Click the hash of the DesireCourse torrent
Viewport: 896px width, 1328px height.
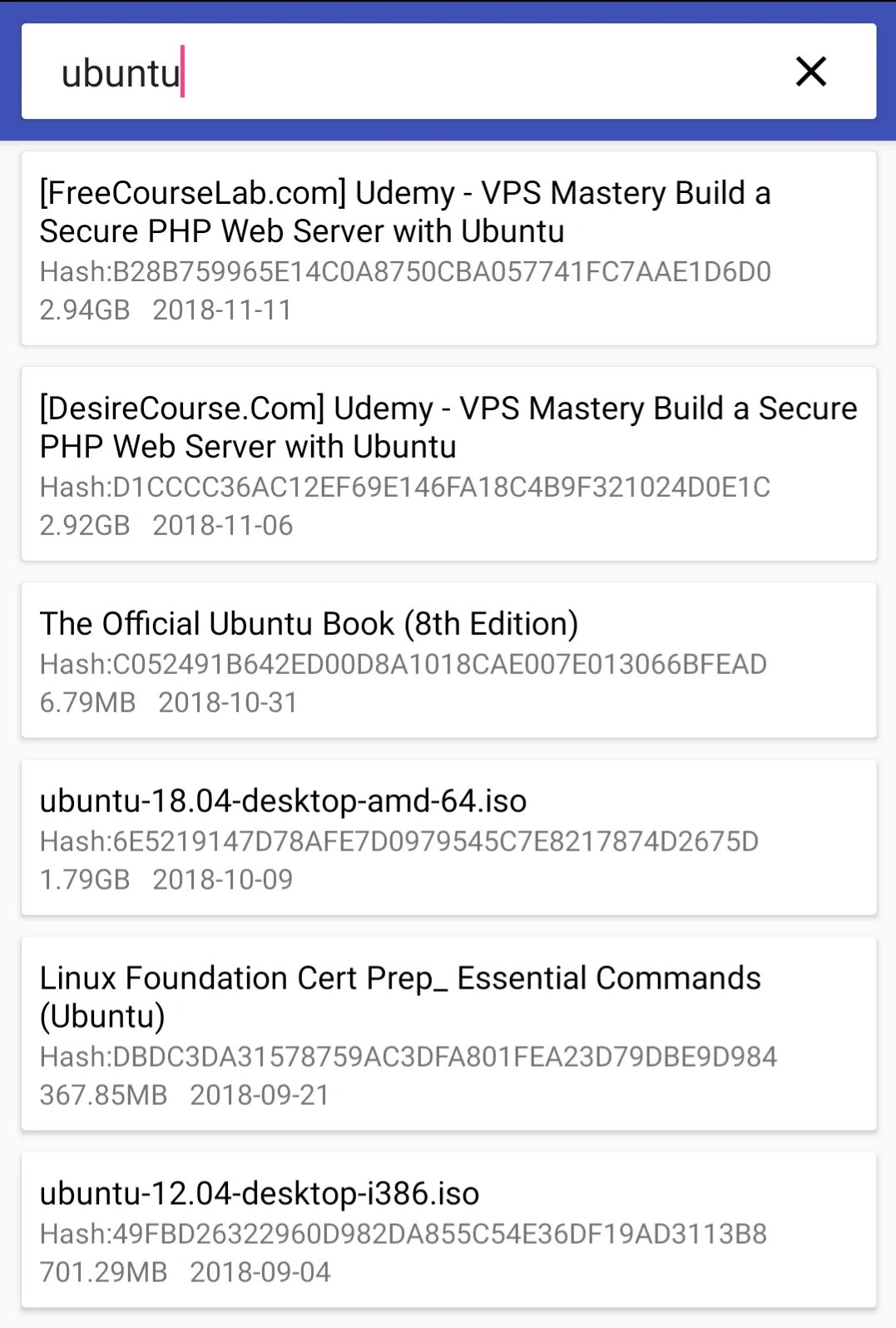point(404,488)
